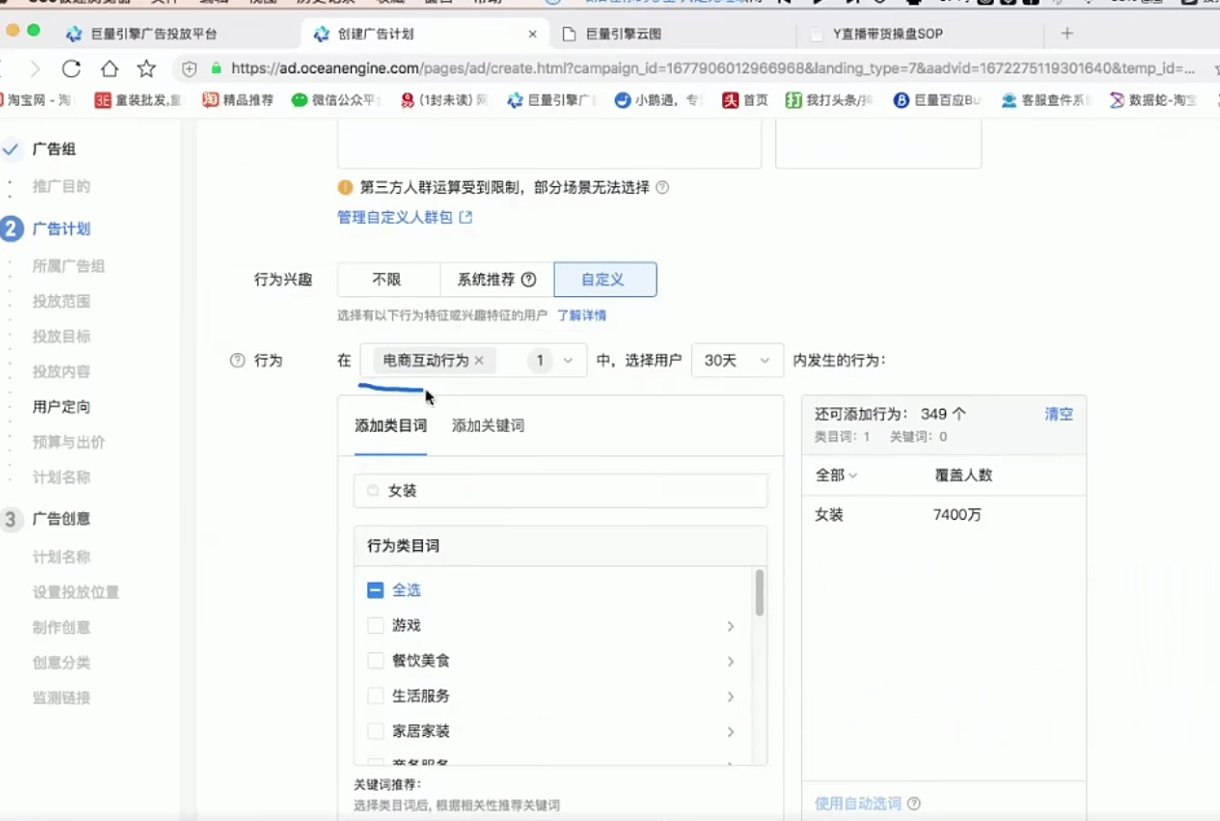Switch to Y直播带货操盘SOP tab
This screenshot has height=821, width=1220.
click(888, 34)
